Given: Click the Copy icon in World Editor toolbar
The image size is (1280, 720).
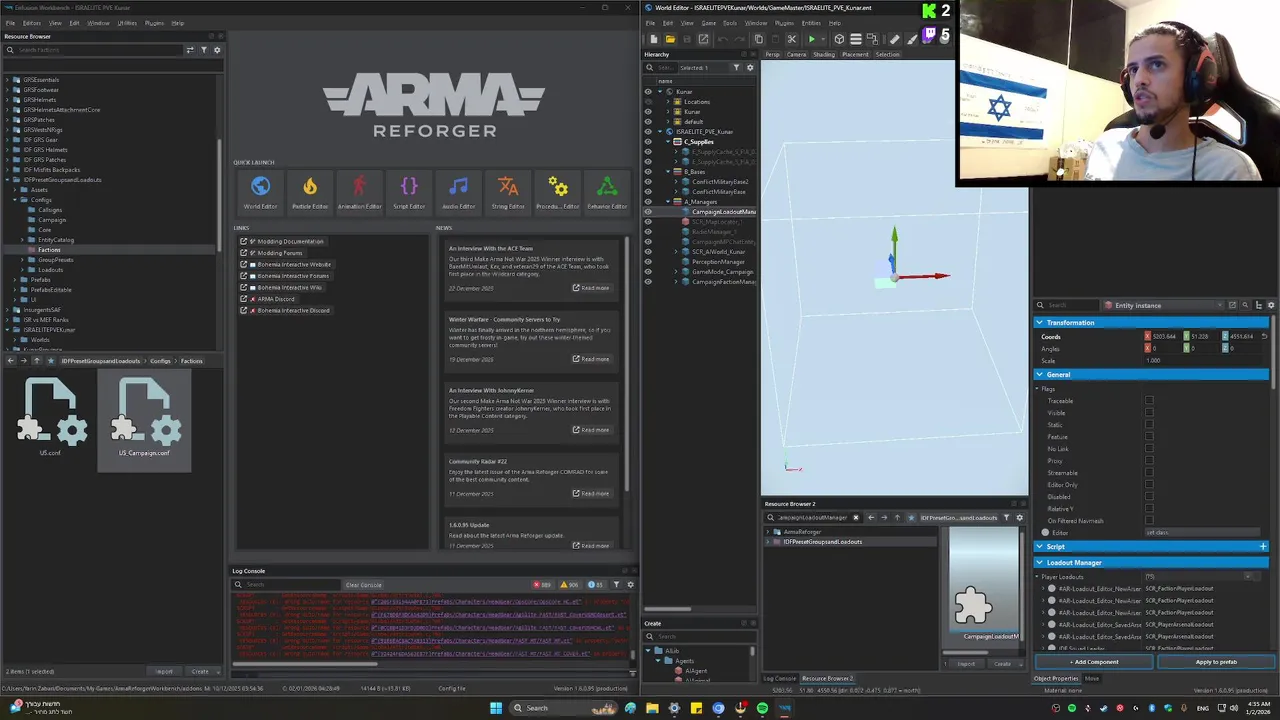Looking at the screenshot, I should [x=758, y=39].
